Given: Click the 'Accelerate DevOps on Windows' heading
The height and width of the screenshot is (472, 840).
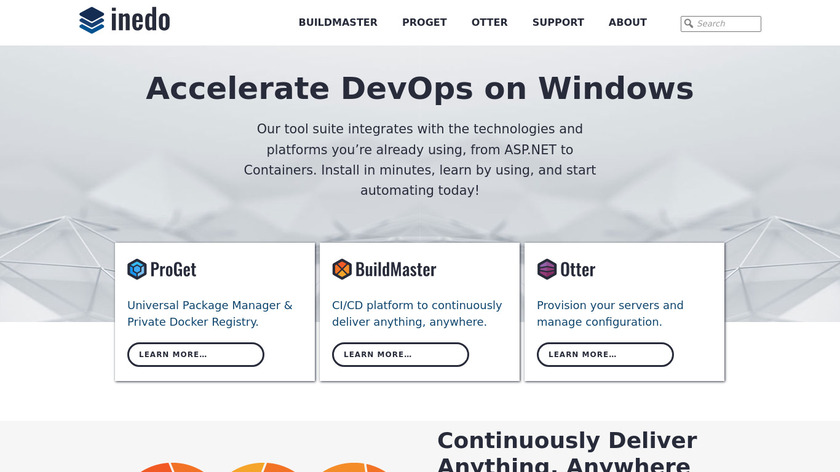Looking at the screenshot, I should pyautogui.click(x=419, y=88).
